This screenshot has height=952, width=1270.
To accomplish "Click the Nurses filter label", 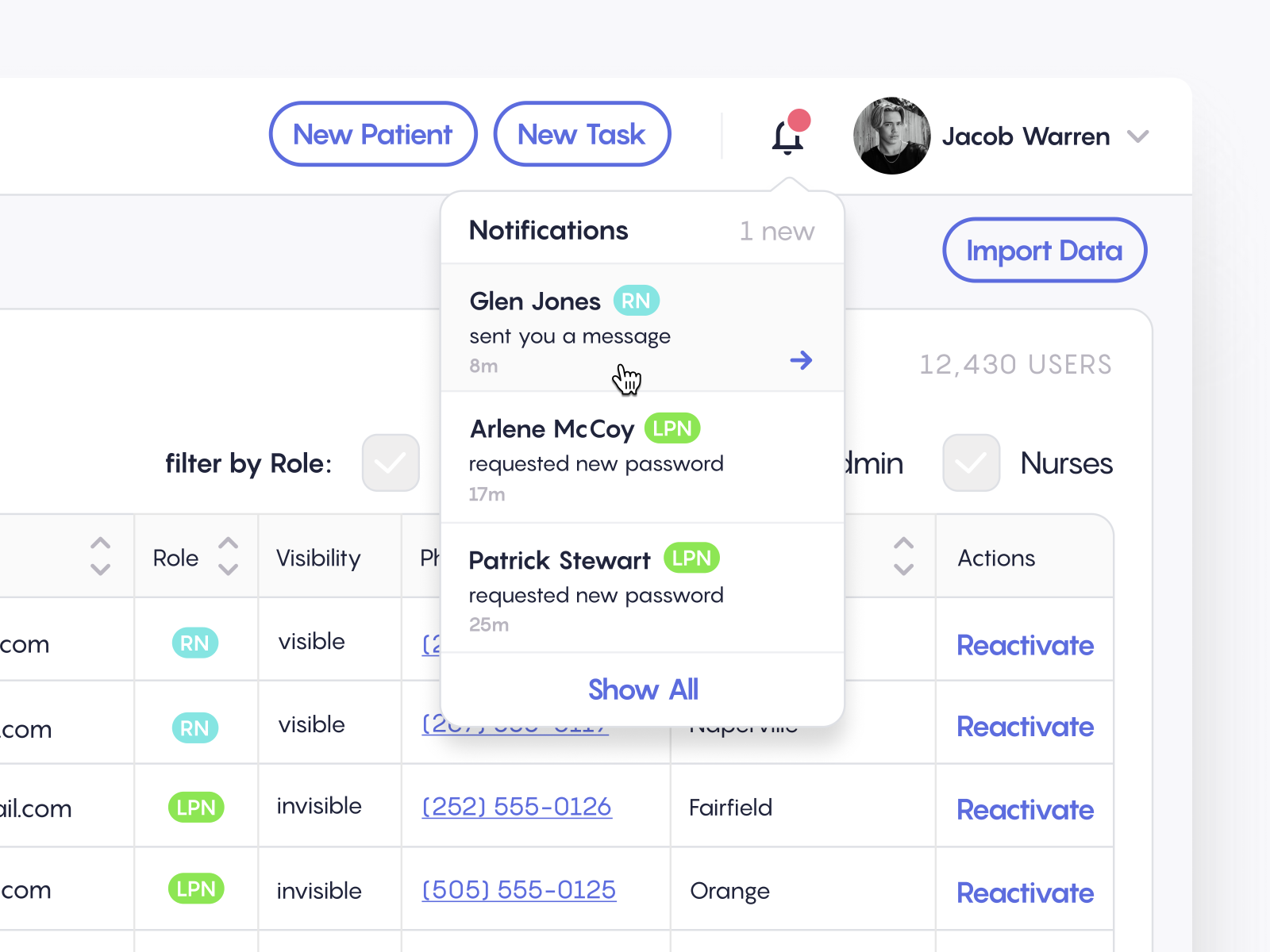I will point(1066,463).
